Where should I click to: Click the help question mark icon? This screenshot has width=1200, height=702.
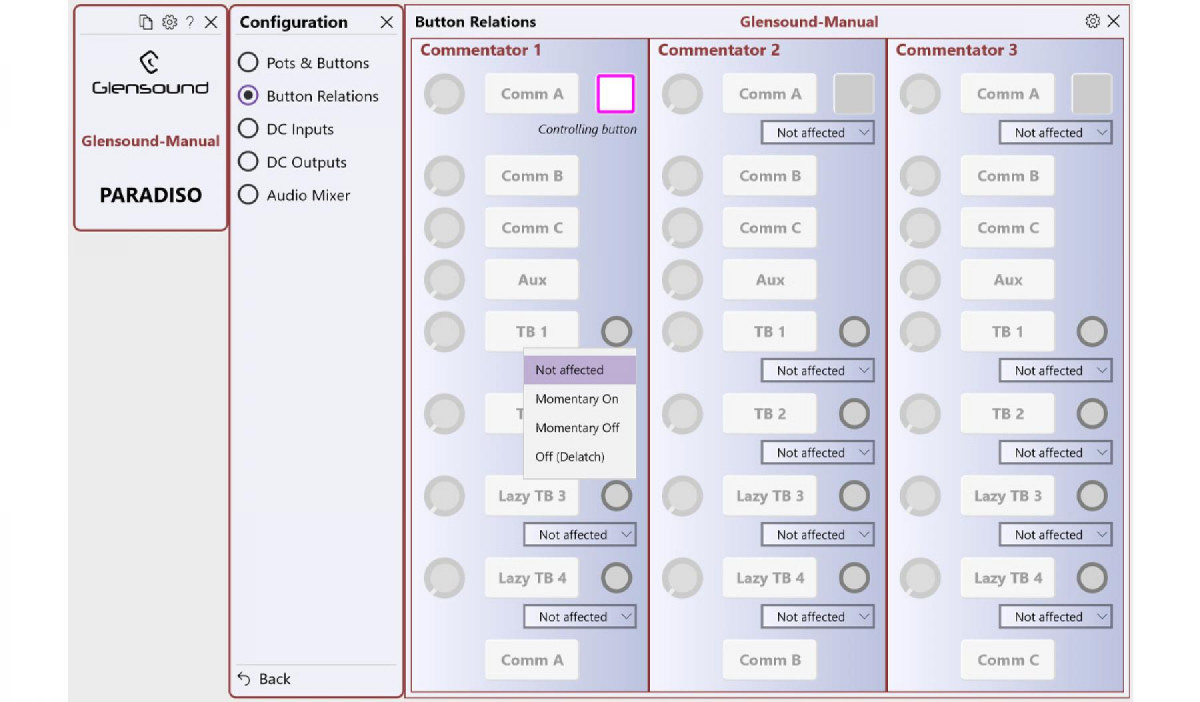(190, 22)
